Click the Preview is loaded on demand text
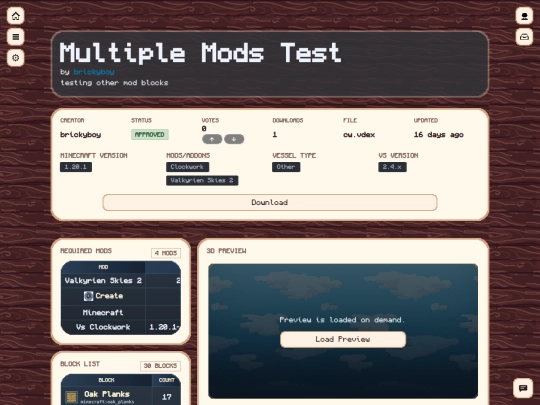Viewport: 540px width, 405px height. coord(343,320)
